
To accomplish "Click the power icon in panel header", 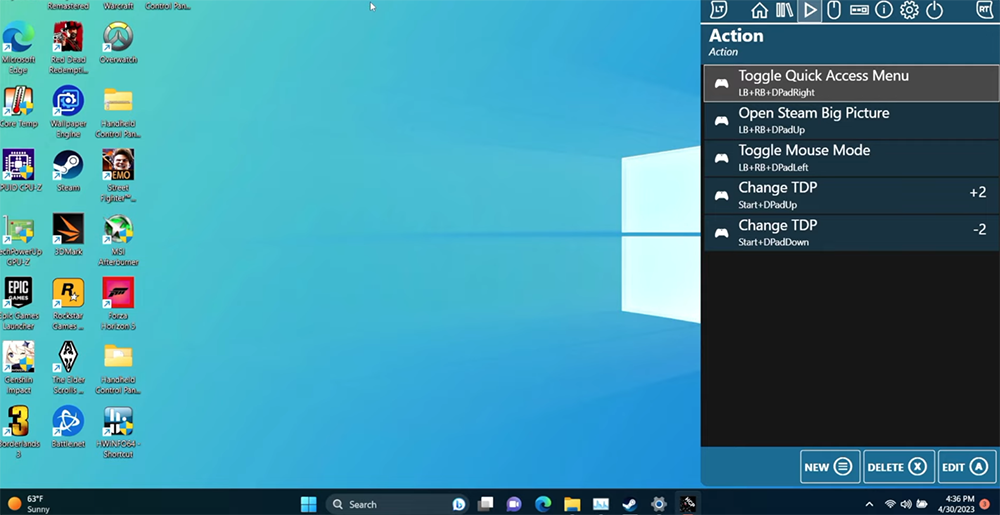I will 934,10.
